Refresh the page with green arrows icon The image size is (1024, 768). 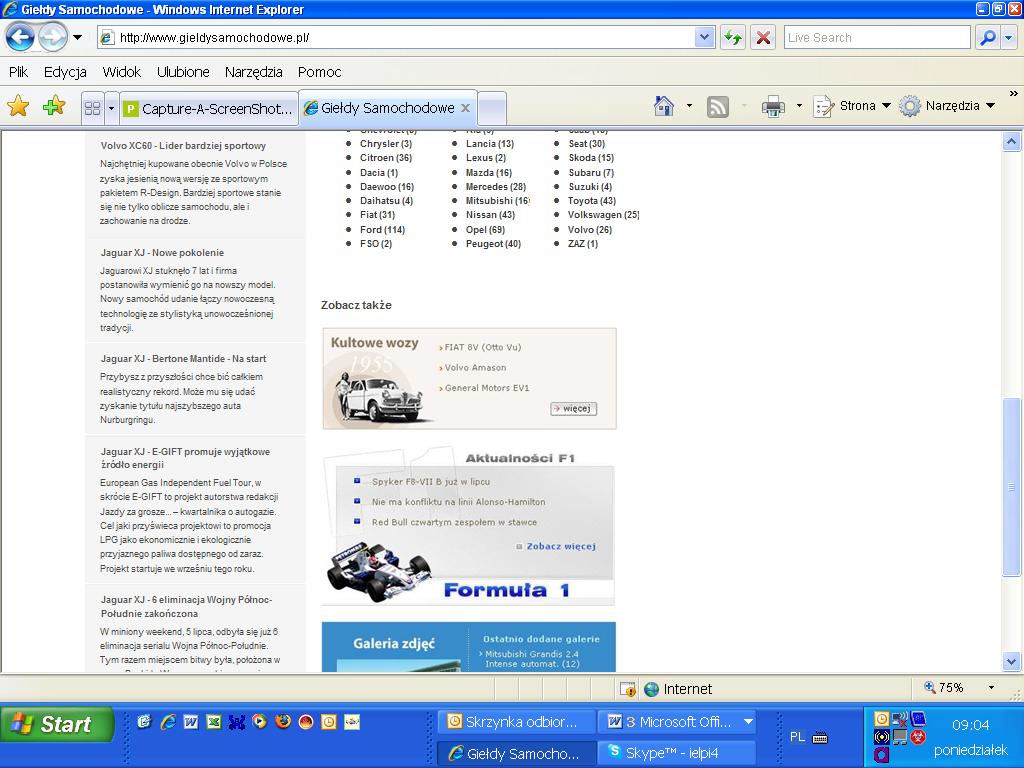[733, 37]
